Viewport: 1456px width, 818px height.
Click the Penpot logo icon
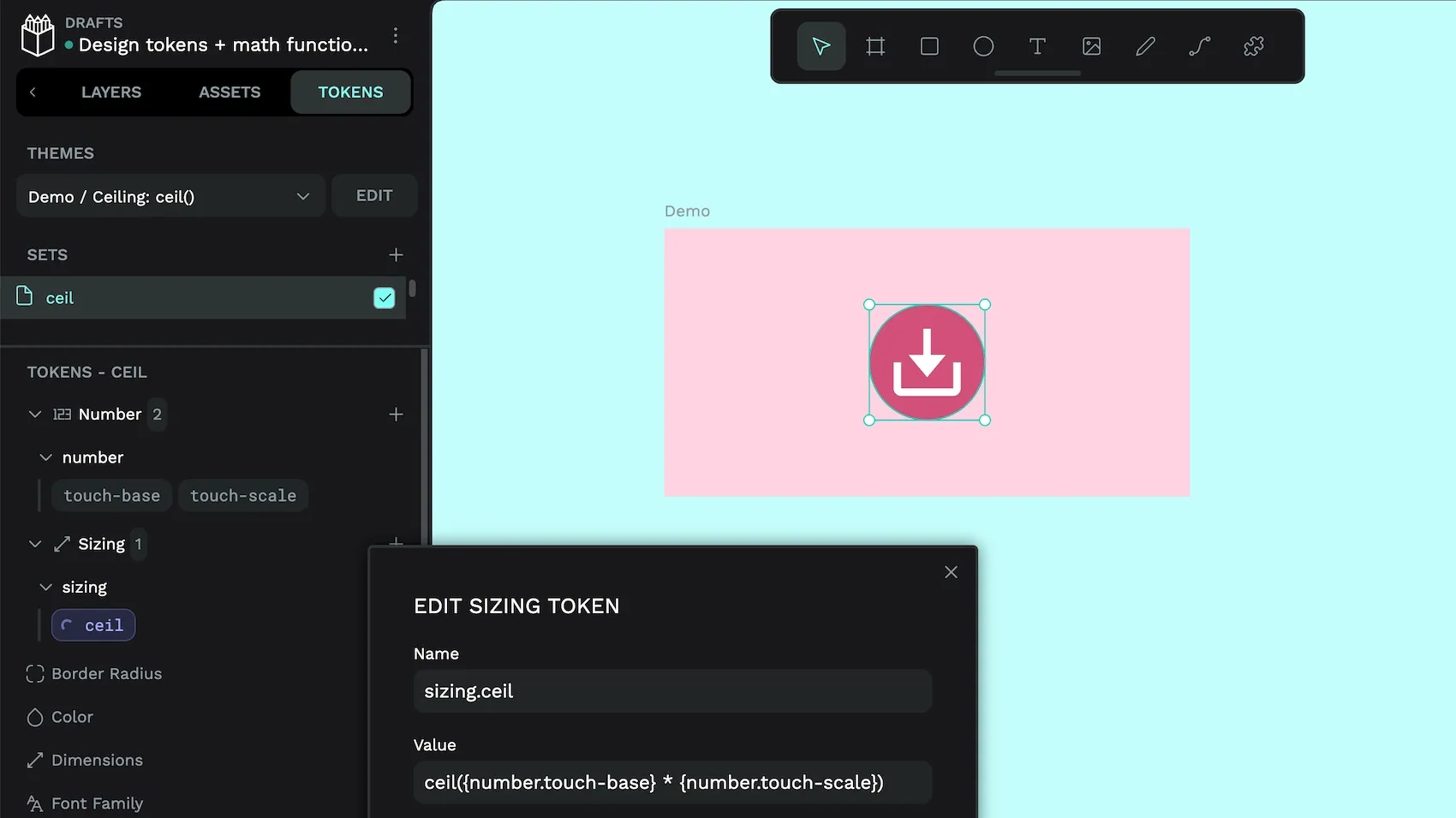(x=38, y=35)
